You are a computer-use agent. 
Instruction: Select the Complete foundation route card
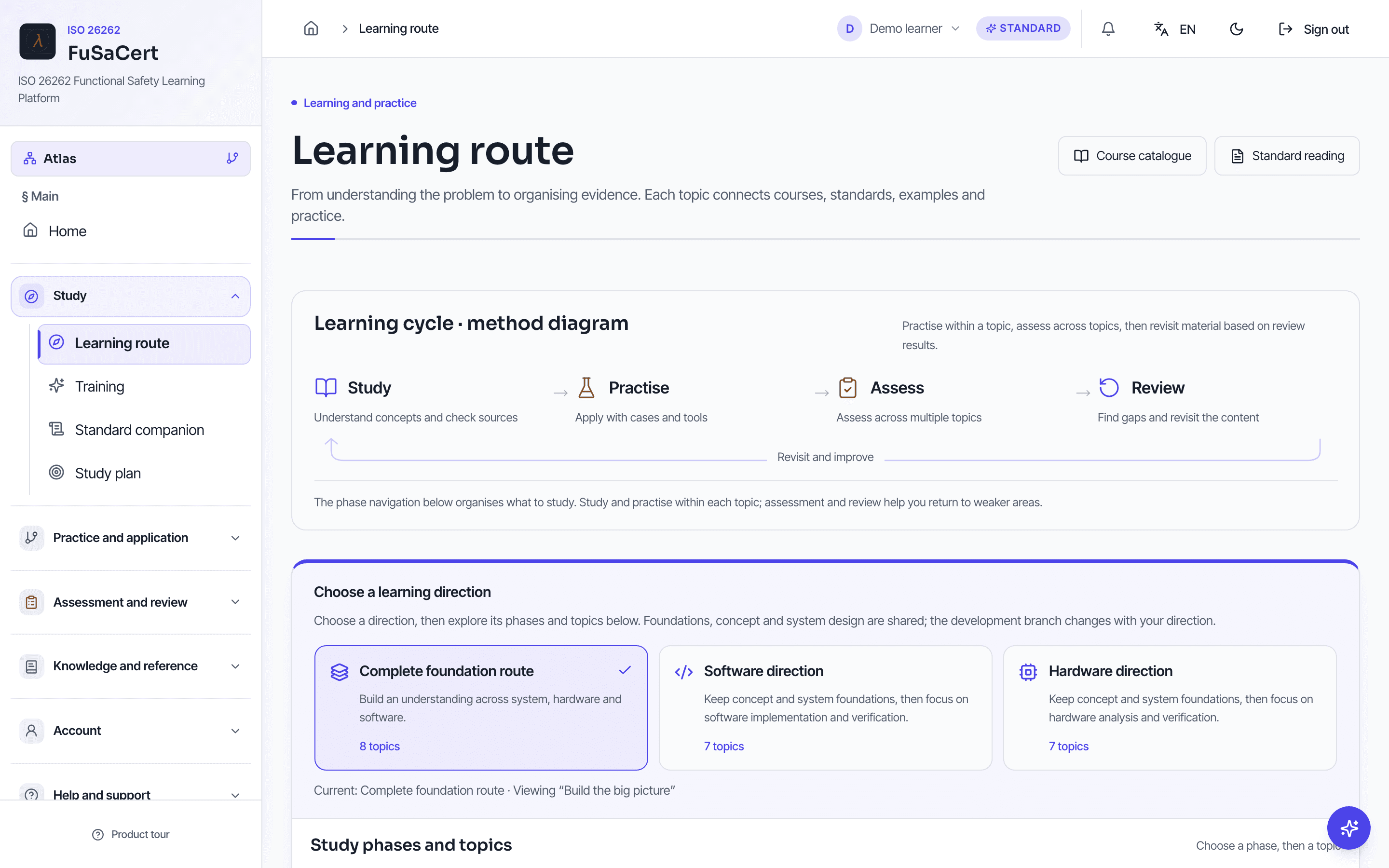(x=481, y=708)
